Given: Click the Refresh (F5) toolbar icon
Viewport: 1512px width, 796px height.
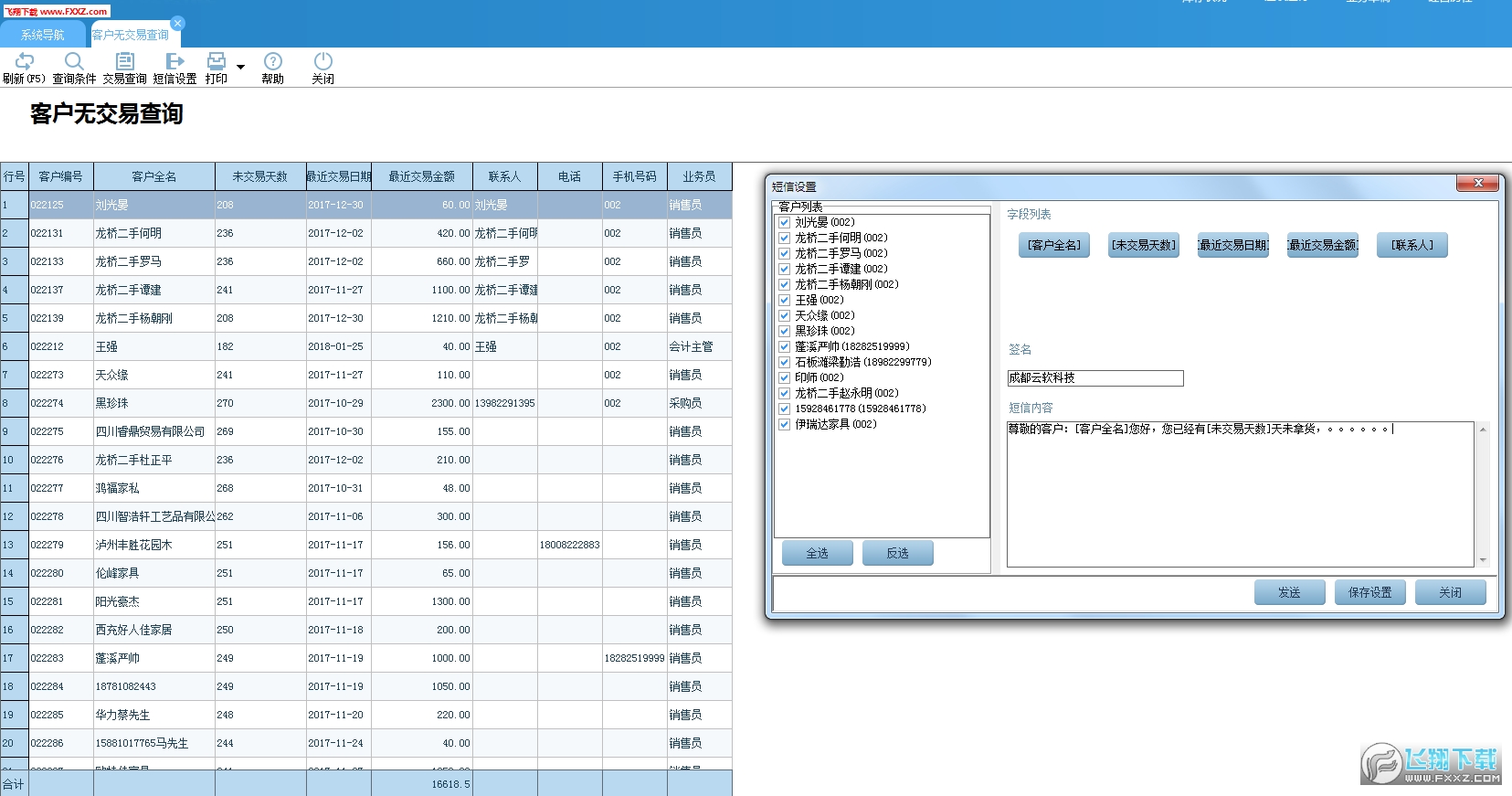Looking at the screenshot, I should pos(25,61).
